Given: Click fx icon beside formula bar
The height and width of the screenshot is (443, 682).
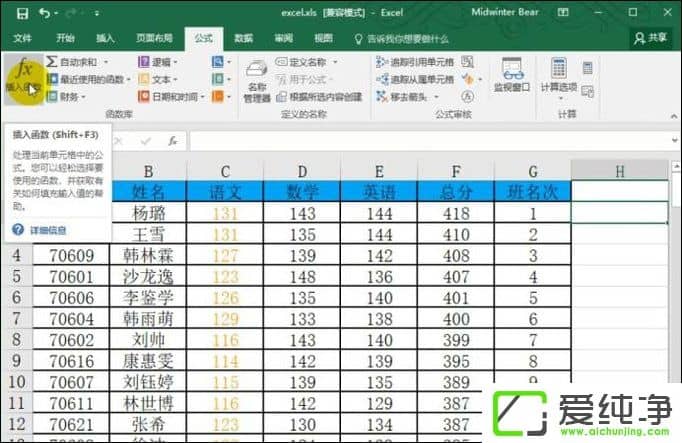Looking at the screenshot, I should 173,141.
